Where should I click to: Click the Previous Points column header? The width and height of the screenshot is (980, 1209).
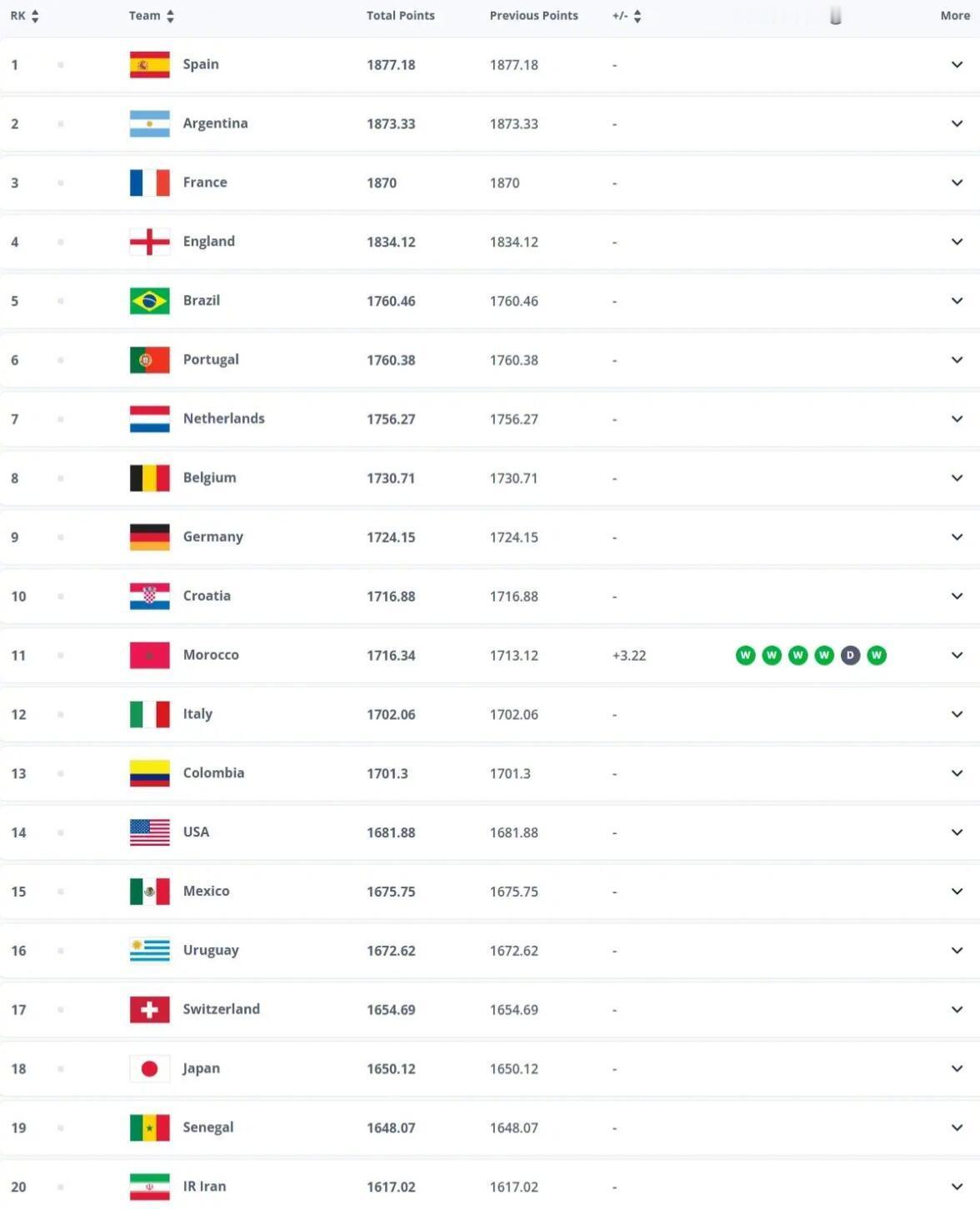coord(533,16)
